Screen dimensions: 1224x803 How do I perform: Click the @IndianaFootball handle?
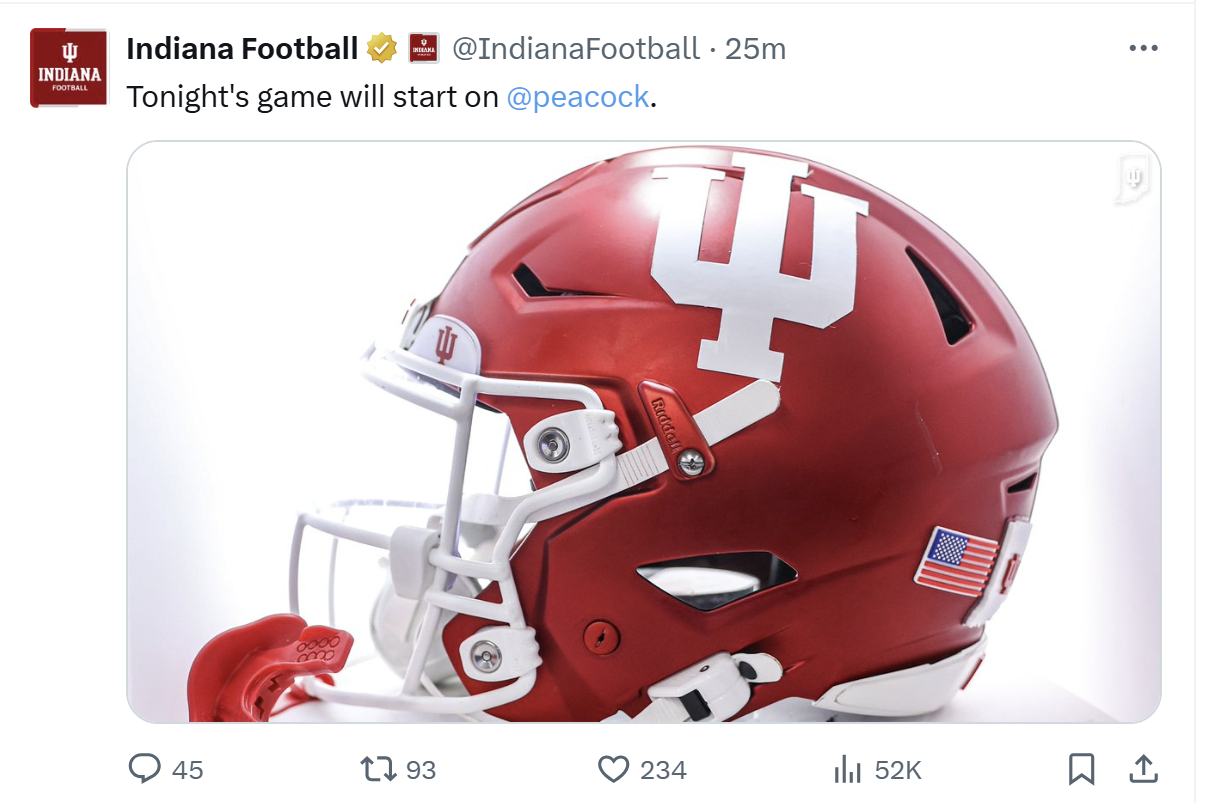pos(575,48)
